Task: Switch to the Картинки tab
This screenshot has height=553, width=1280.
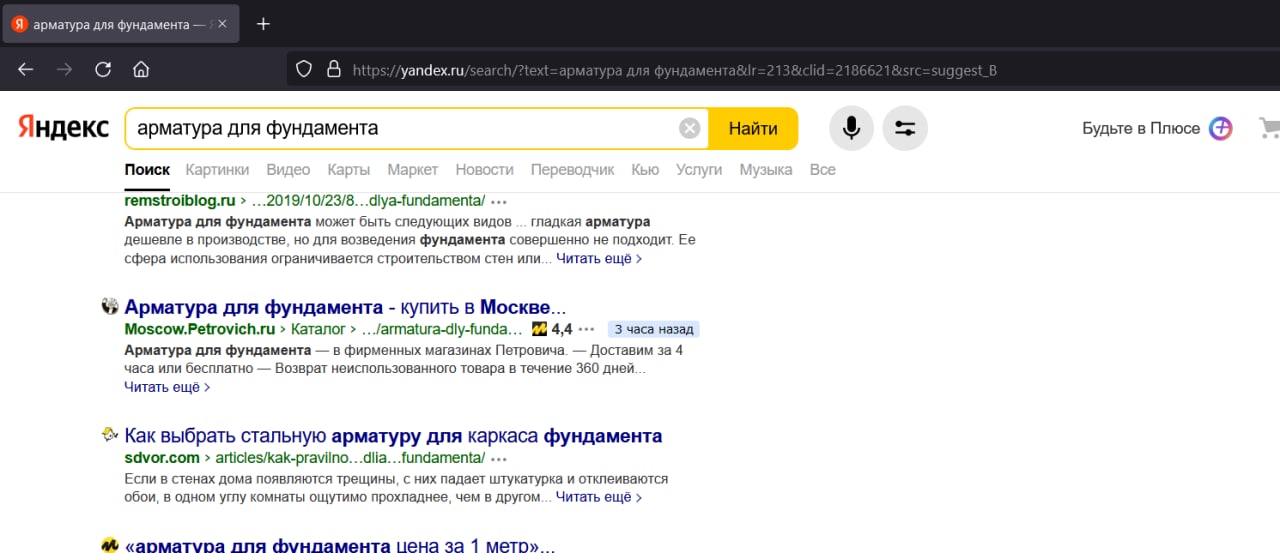Action: point(217,170)
